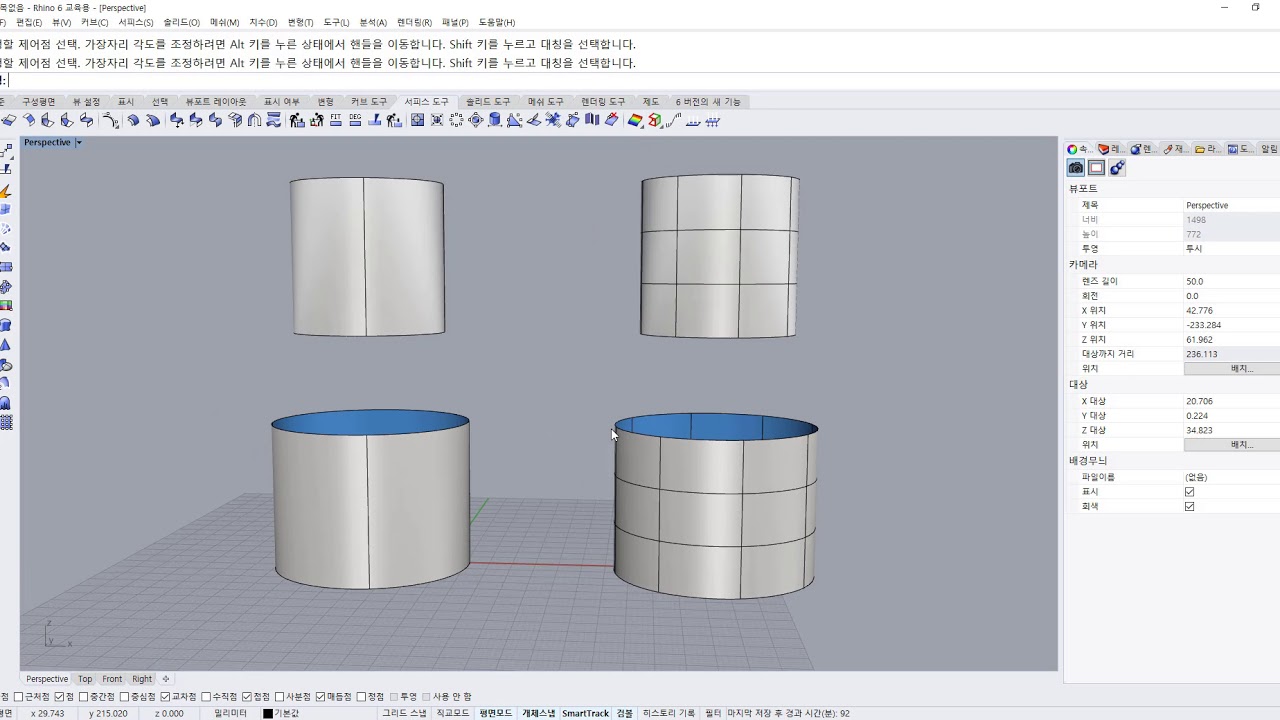Open the 커브 도구 toolbar tab
The image size is (1280, 720).
tap(369, 102)
